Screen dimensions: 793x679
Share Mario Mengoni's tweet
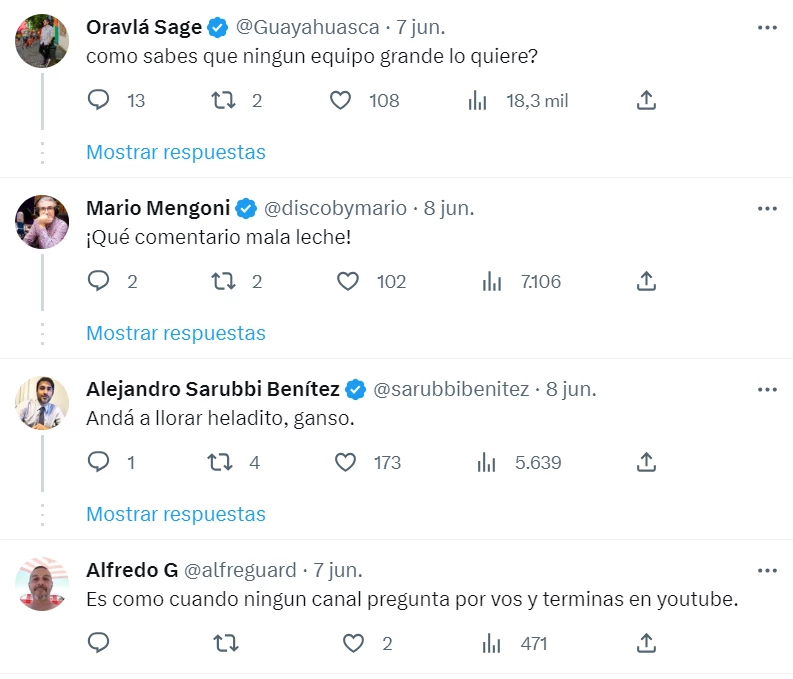coord(646,281)
